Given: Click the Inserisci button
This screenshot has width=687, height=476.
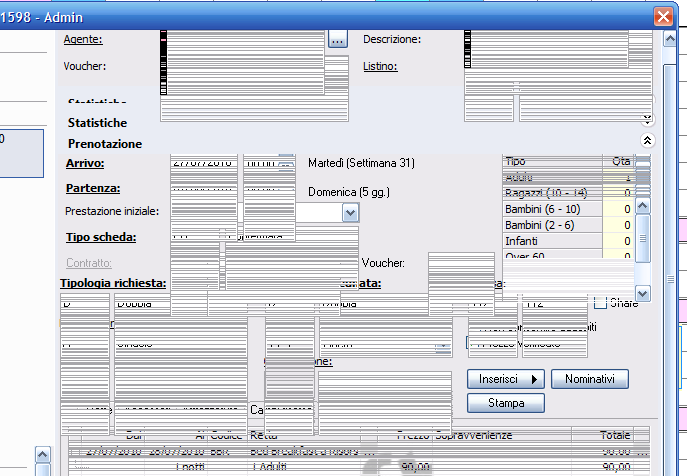Looking at the screenshot, I should pos(506,379).
